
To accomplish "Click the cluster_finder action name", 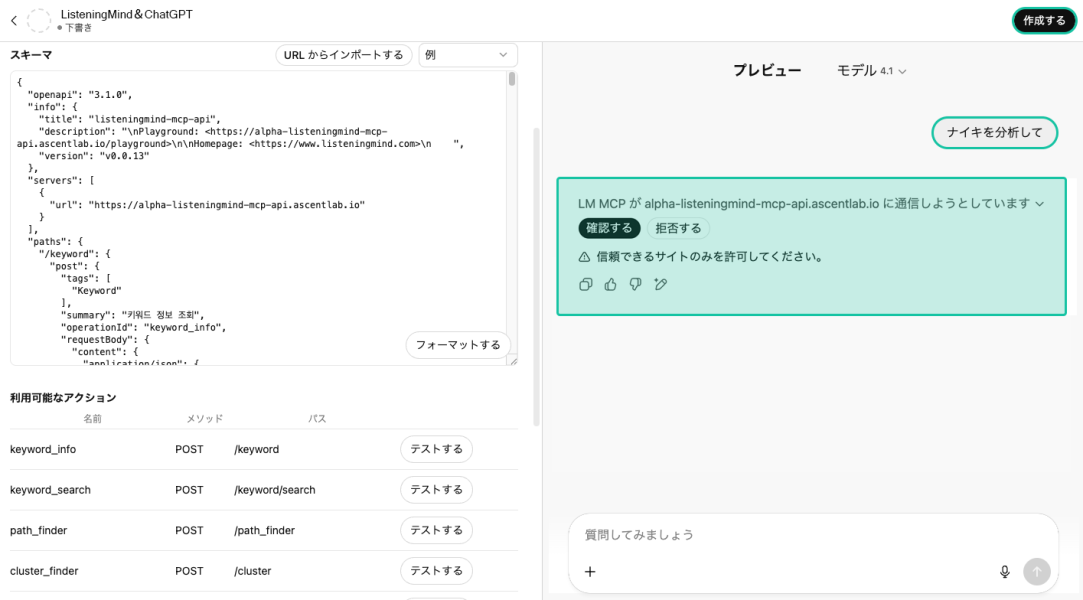I will tap(44, 571).
